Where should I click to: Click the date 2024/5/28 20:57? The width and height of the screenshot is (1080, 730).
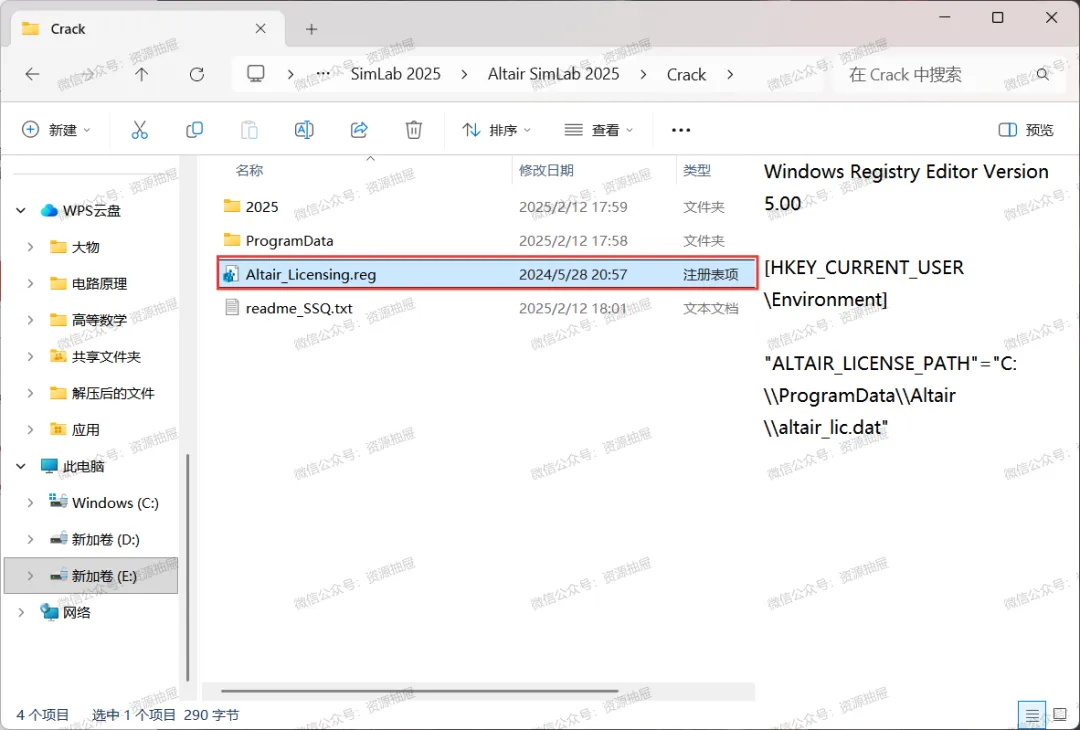[573, 274]
